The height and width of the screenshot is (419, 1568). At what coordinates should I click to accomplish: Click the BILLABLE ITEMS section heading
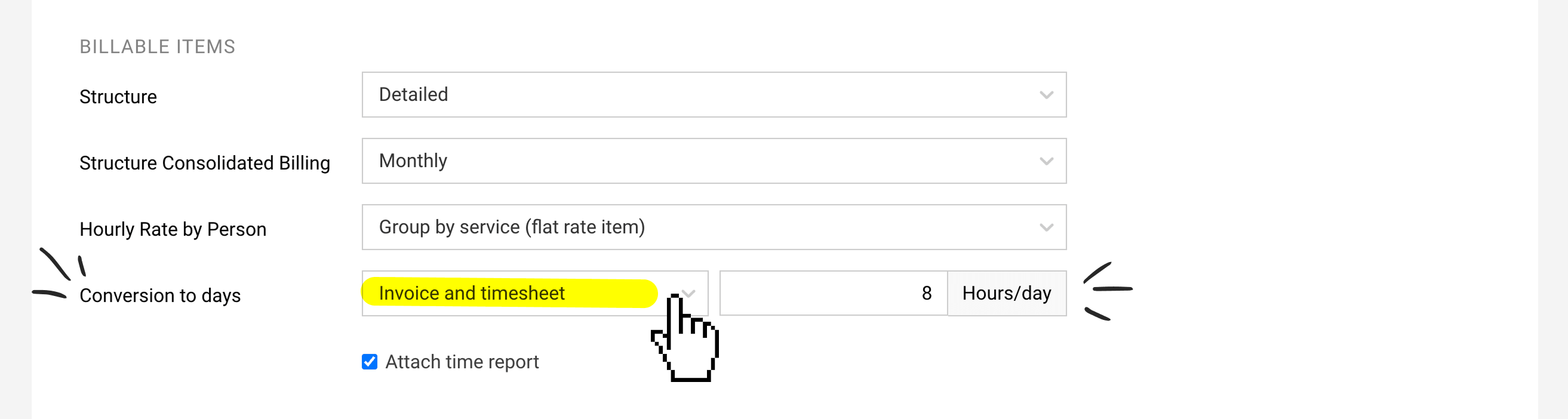(x=157, y=47)
